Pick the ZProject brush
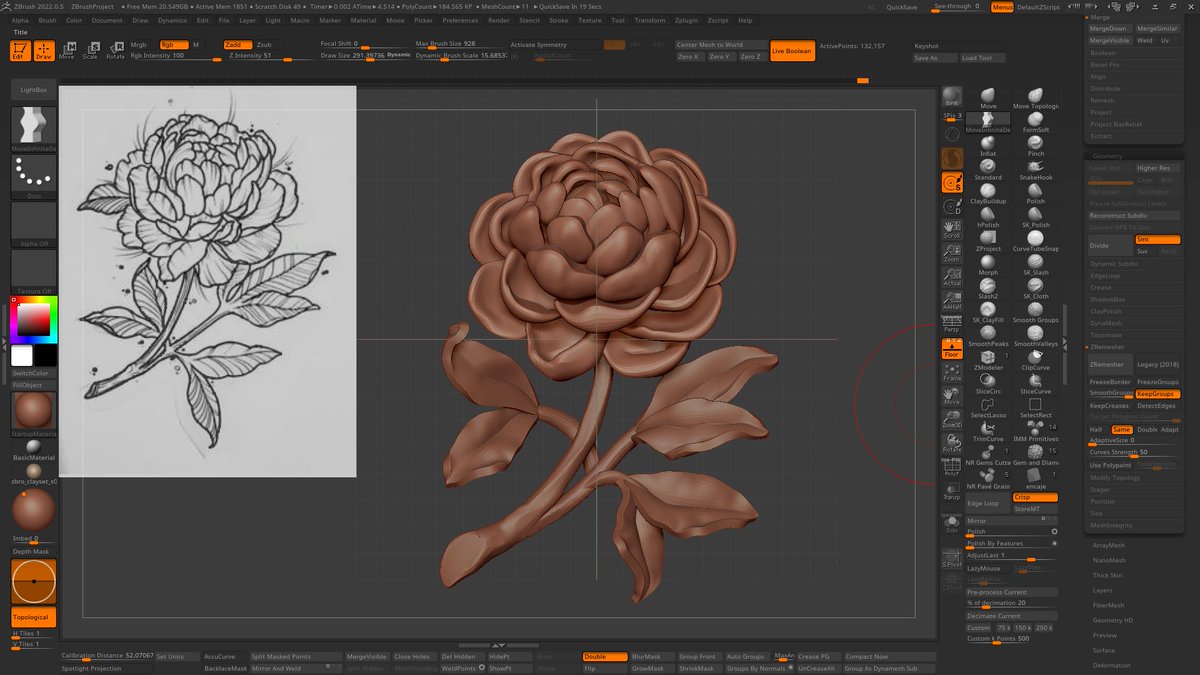The width and height of the screenshot is (1200, 675). coord(988,239)
